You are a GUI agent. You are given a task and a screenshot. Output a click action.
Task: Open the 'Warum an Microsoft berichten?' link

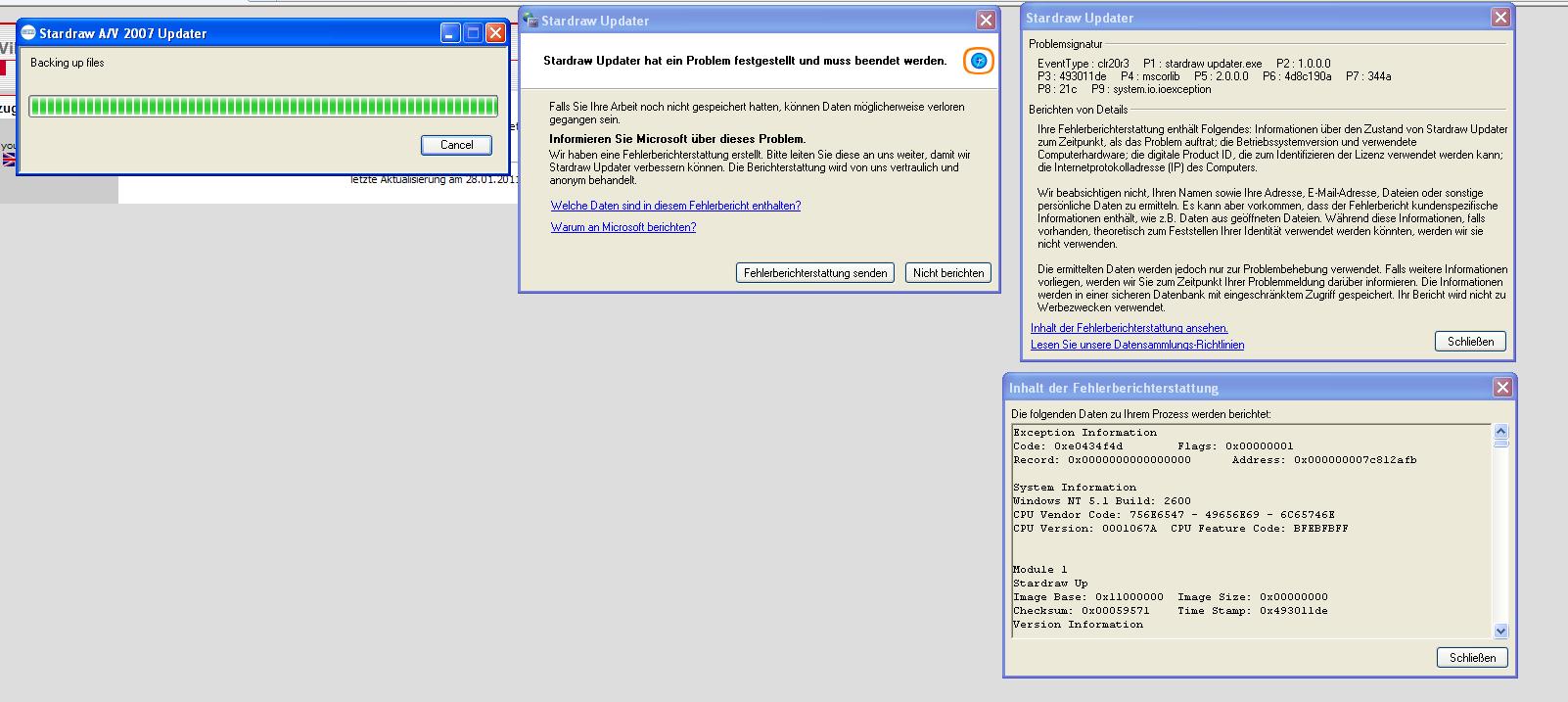(x=623, y=227)
